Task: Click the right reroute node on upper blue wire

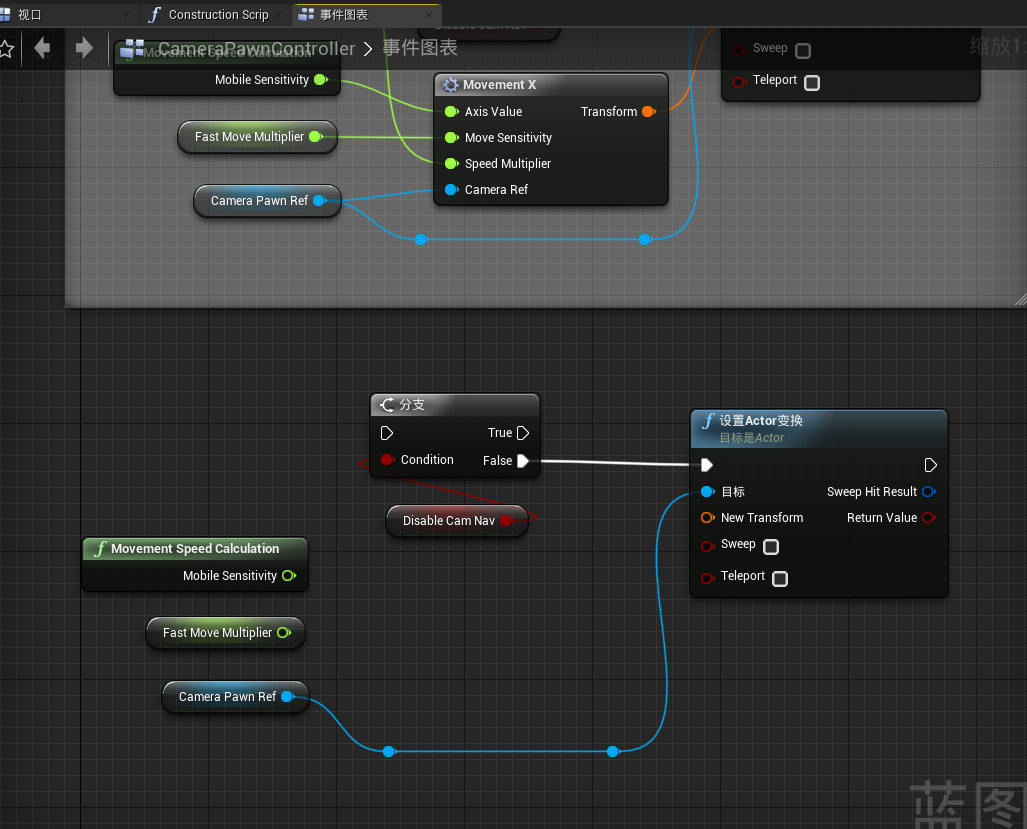Action: click(644, 240)
